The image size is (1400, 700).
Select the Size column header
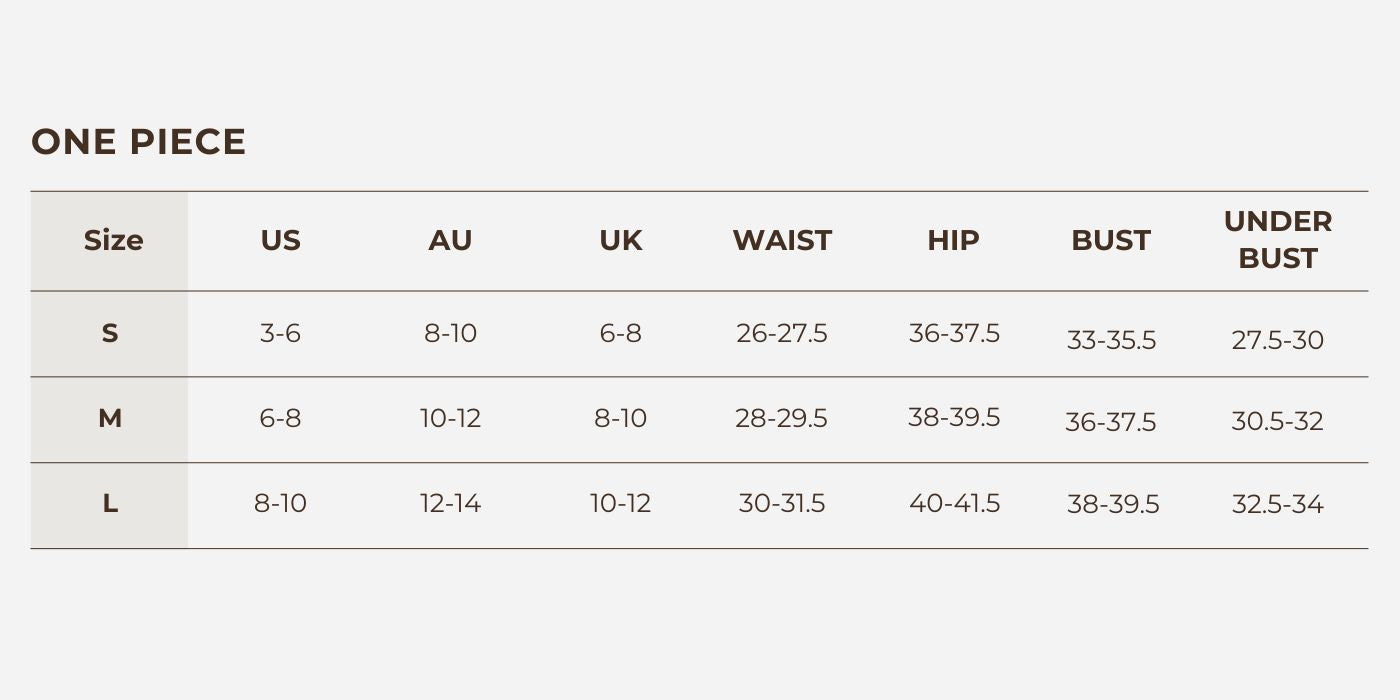click(x=113, y=241)
